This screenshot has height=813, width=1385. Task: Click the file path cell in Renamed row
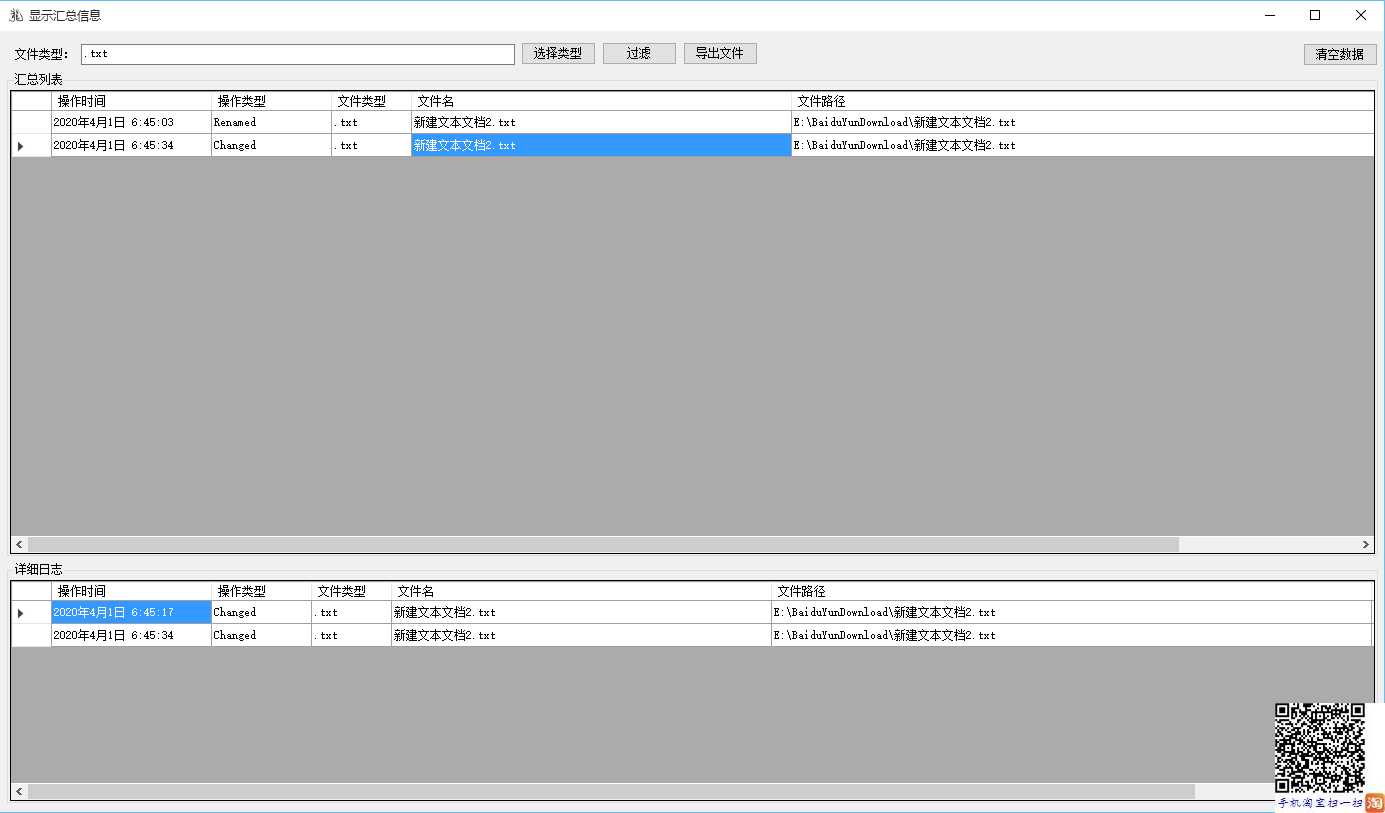pos(1083,122)
